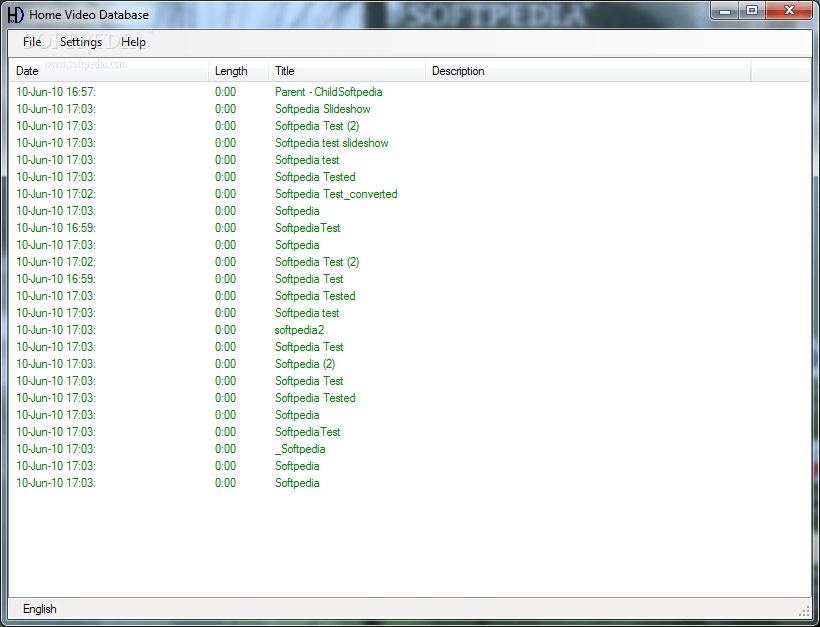Maximize the Home Video Database window

[x=751, y=10]
